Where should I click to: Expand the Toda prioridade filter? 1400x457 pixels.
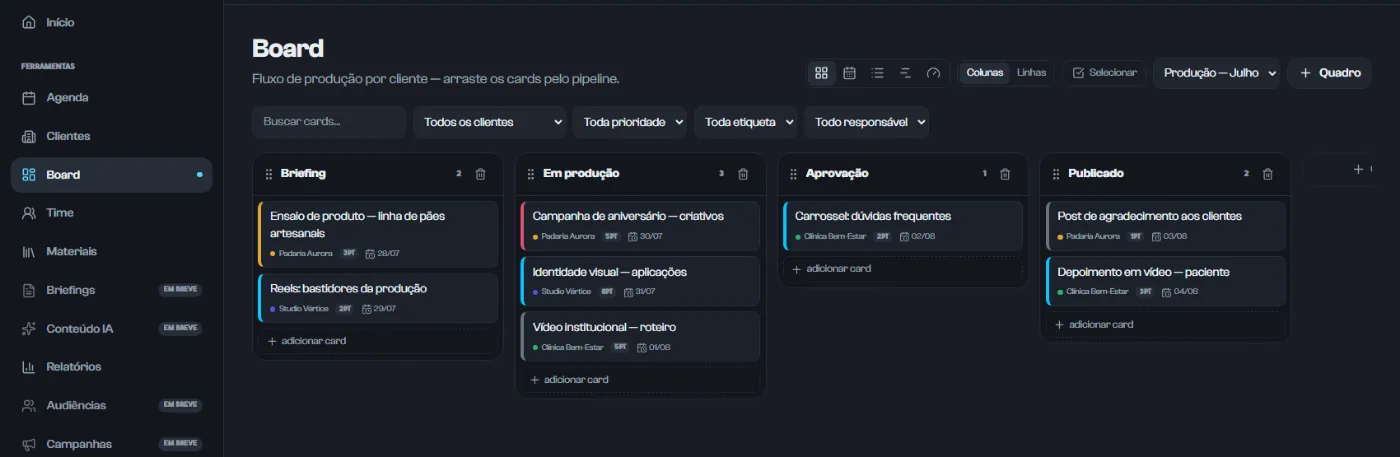629,122
